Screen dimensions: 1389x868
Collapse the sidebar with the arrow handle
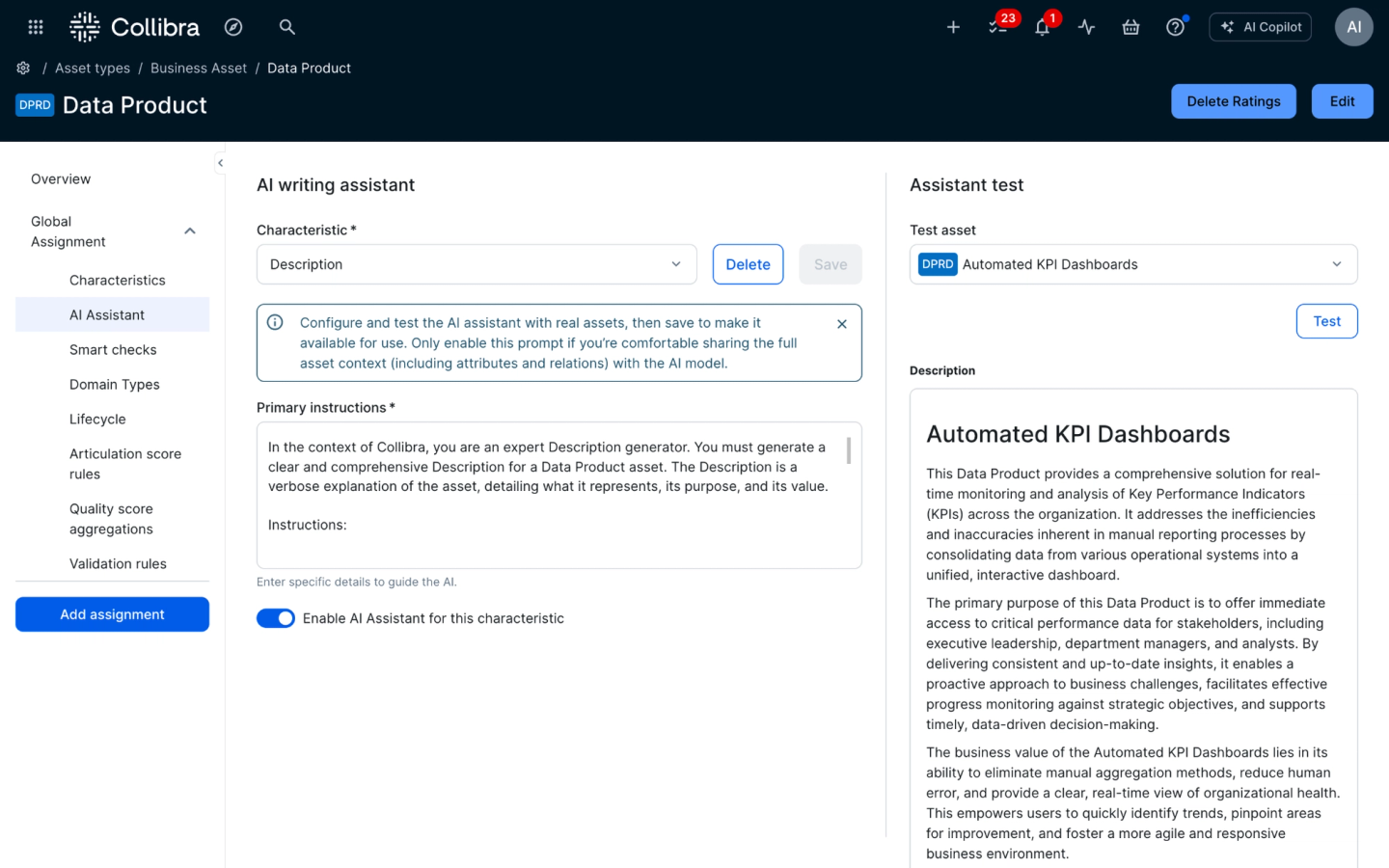click(220, 163)
